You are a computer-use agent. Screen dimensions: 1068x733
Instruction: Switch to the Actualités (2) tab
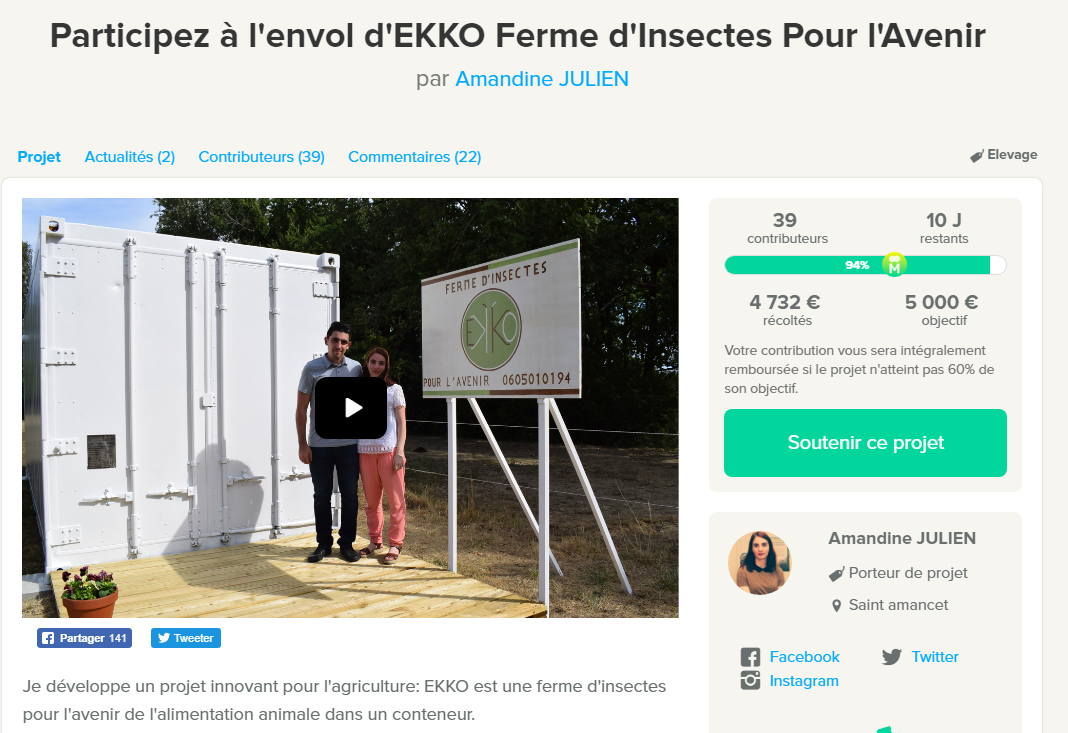click(129, 157)
